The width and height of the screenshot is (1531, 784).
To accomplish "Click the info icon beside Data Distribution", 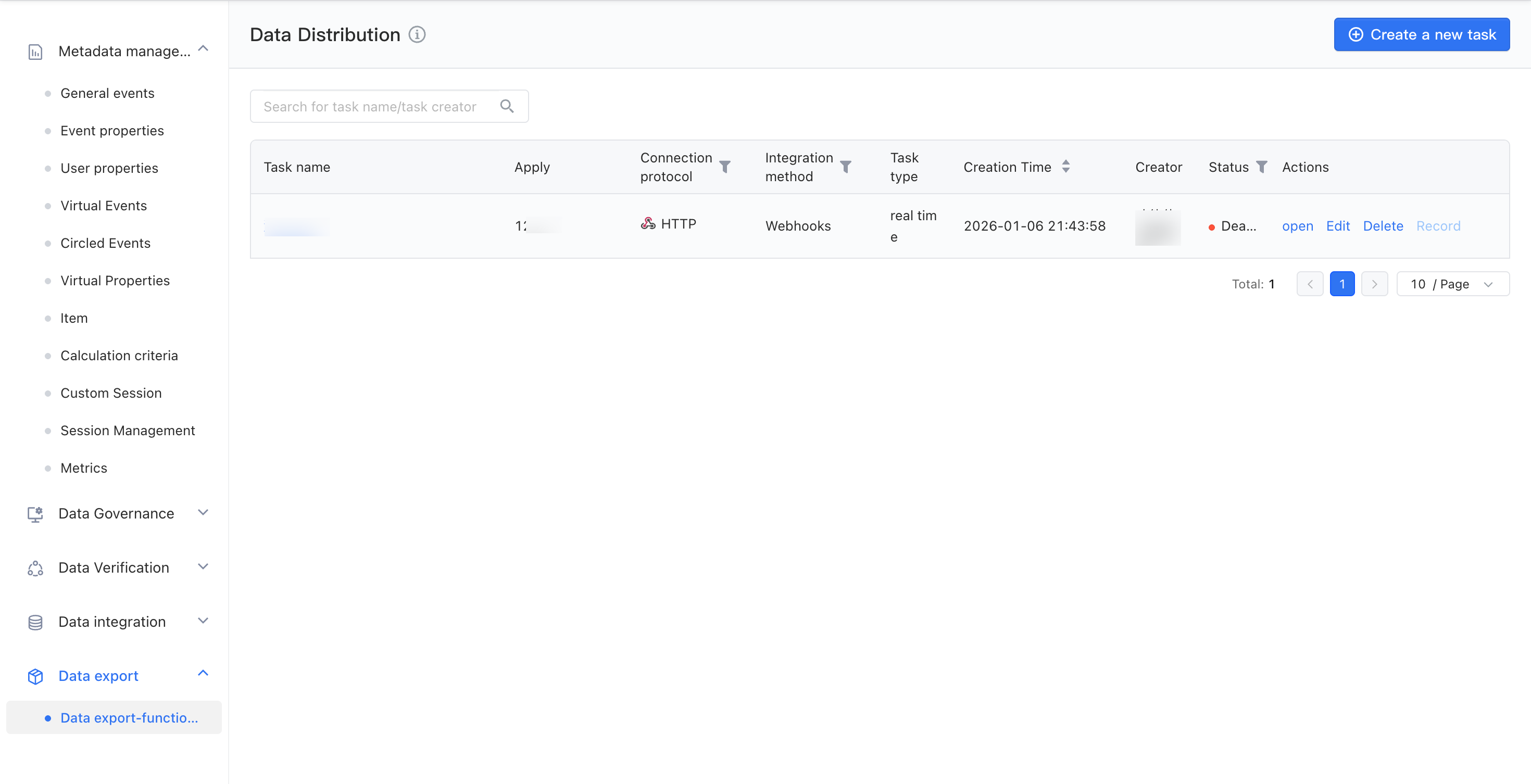I will [417, 34].
